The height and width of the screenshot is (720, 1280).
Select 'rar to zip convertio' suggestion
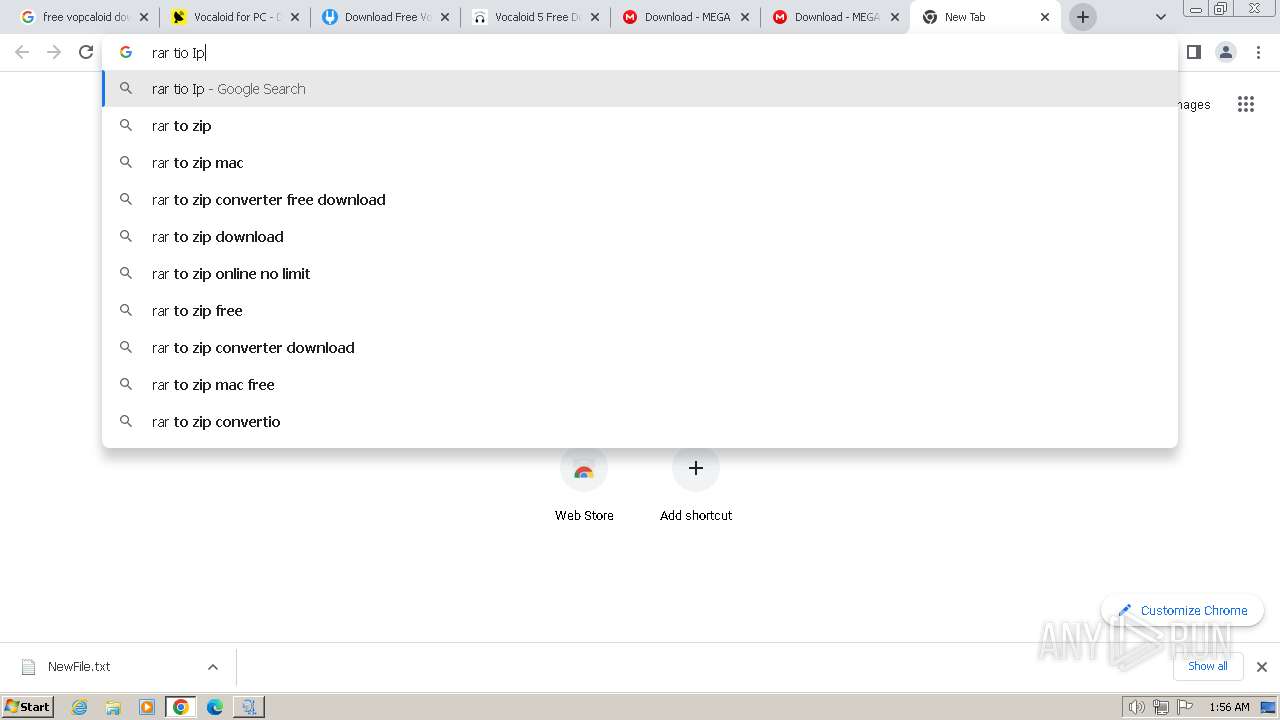click(640, 422)
